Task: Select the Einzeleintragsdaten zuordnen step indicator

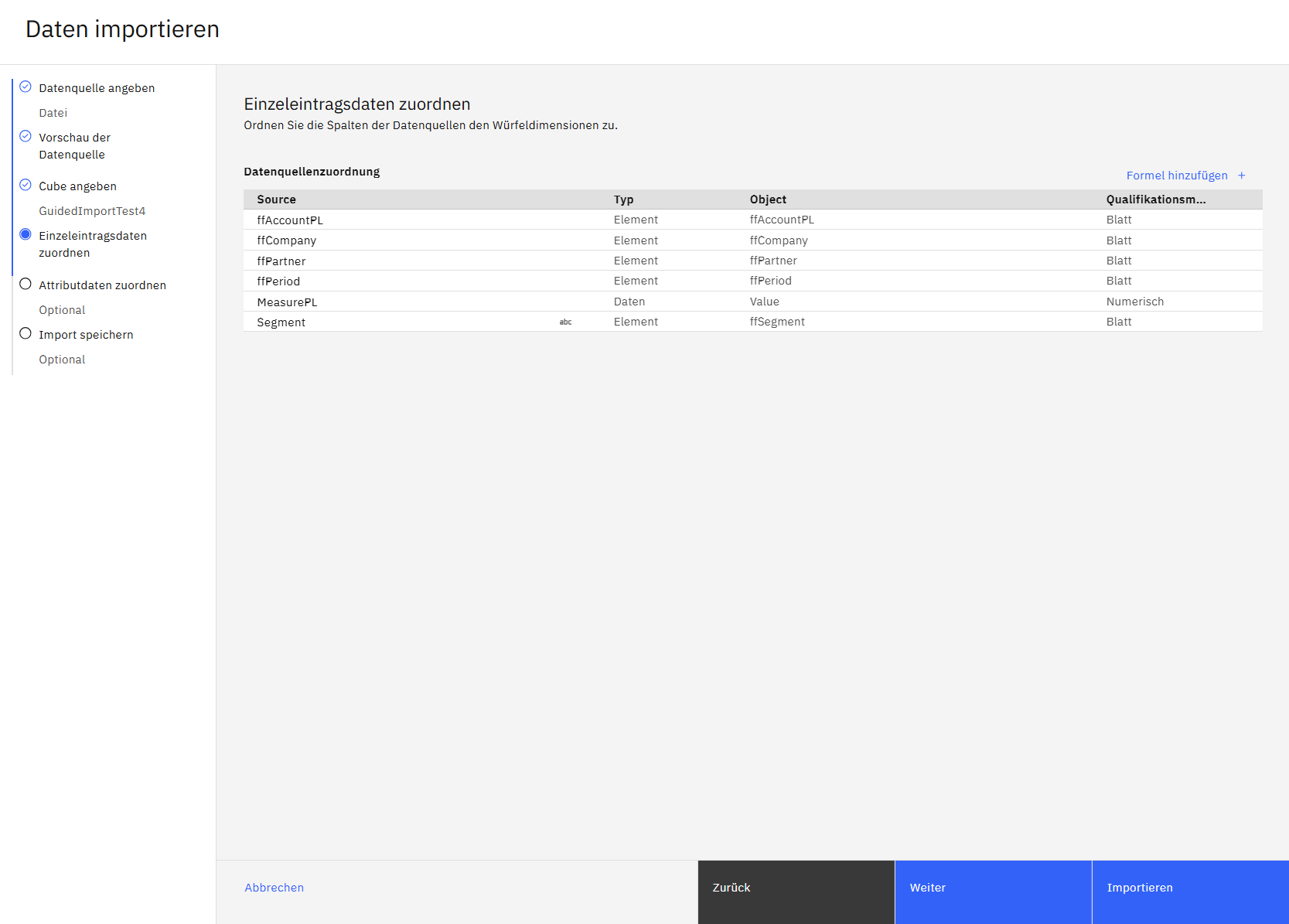Action: pos(26,234)
